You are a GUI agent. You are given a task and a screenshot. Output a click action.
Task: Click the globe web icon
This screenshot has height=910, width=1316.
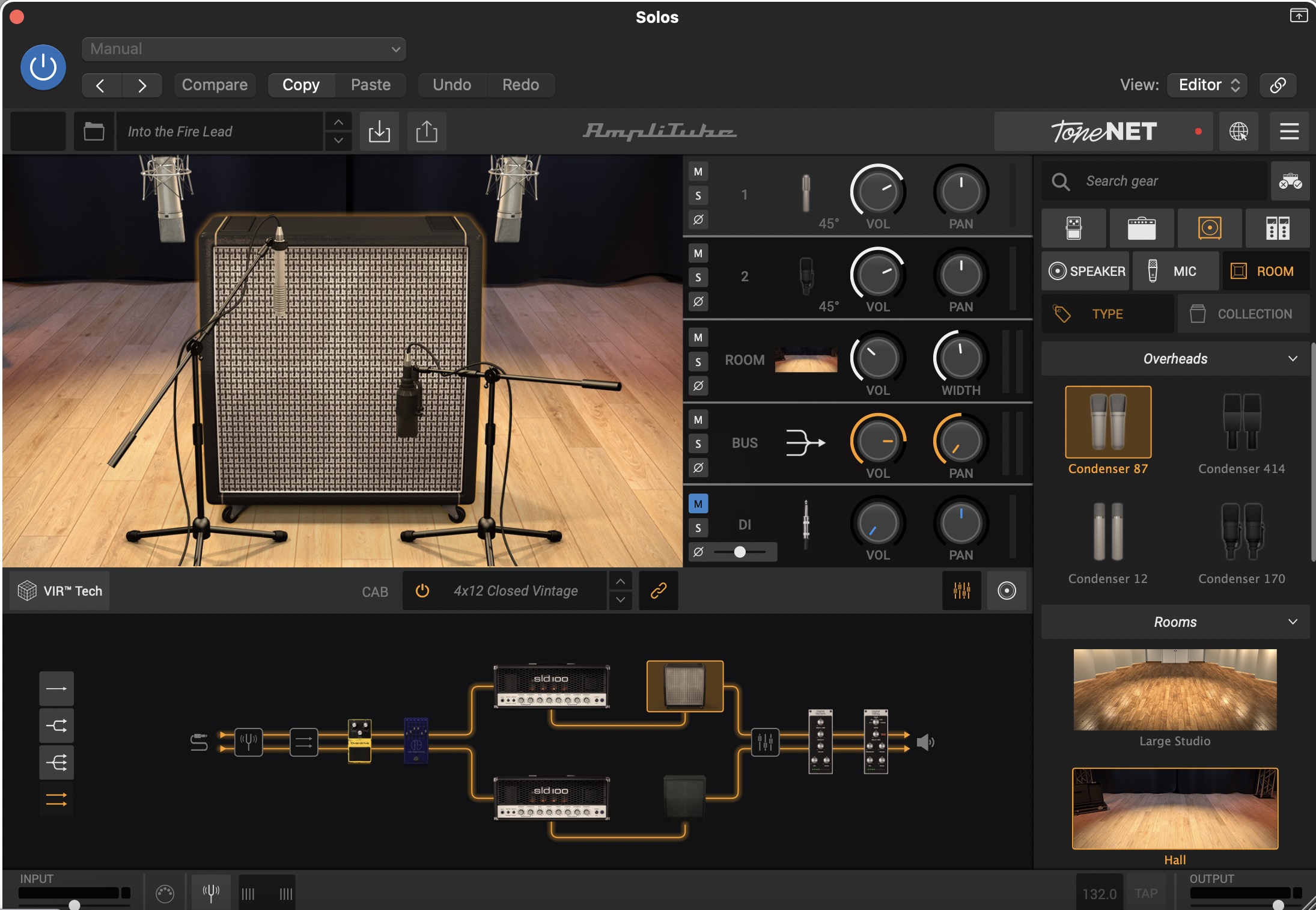coord(1238,131)
